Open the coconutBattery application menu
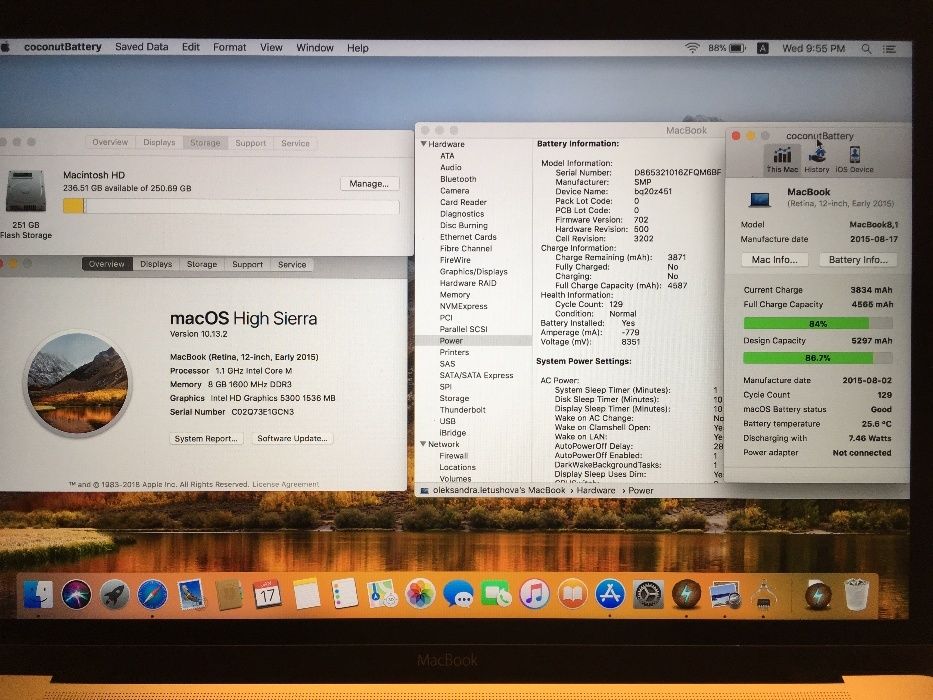Screen dimensions: 933x700 click(62, 47)
